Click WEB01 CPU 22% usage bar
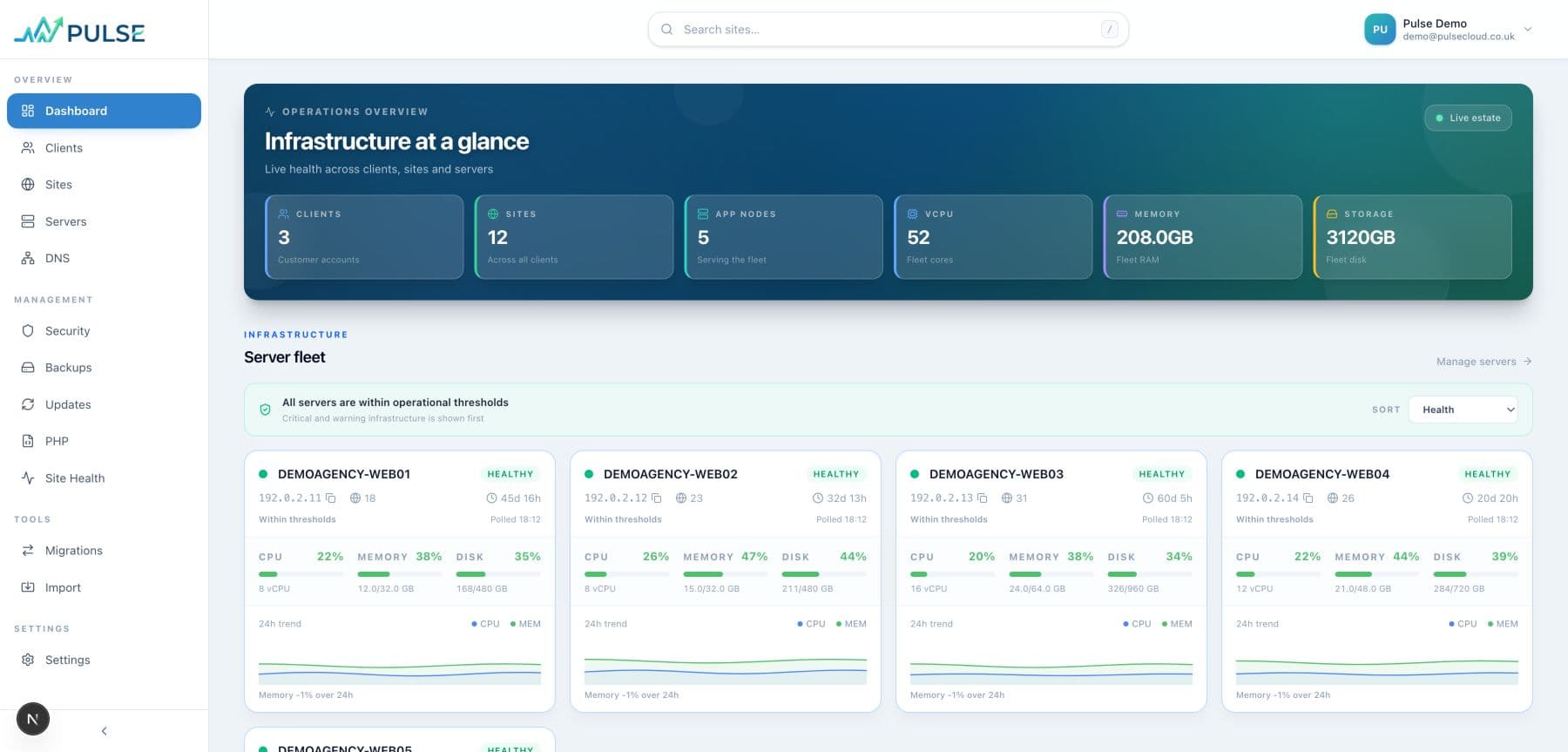The width and height of the screenshot is (1568, 752). pos(301,574)
